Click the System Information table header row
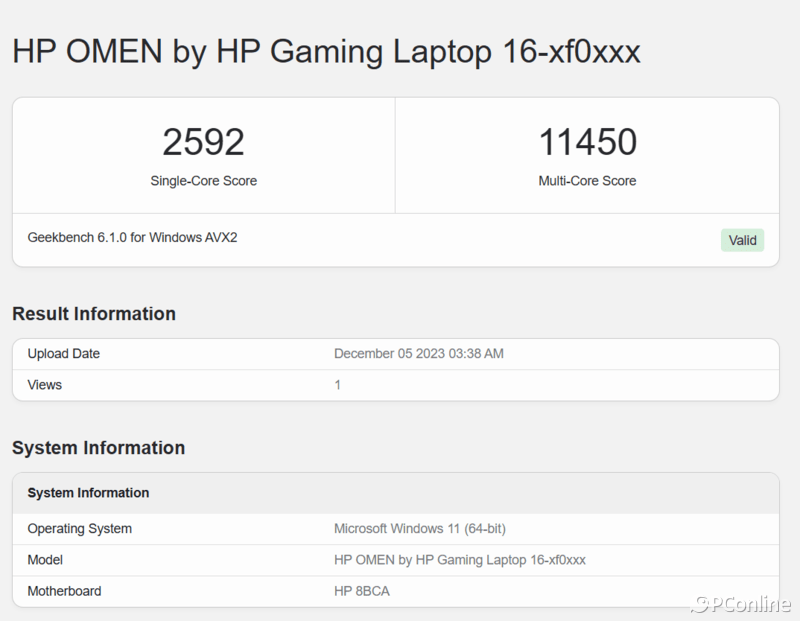800x621 pixels. (x=396, y=493)
